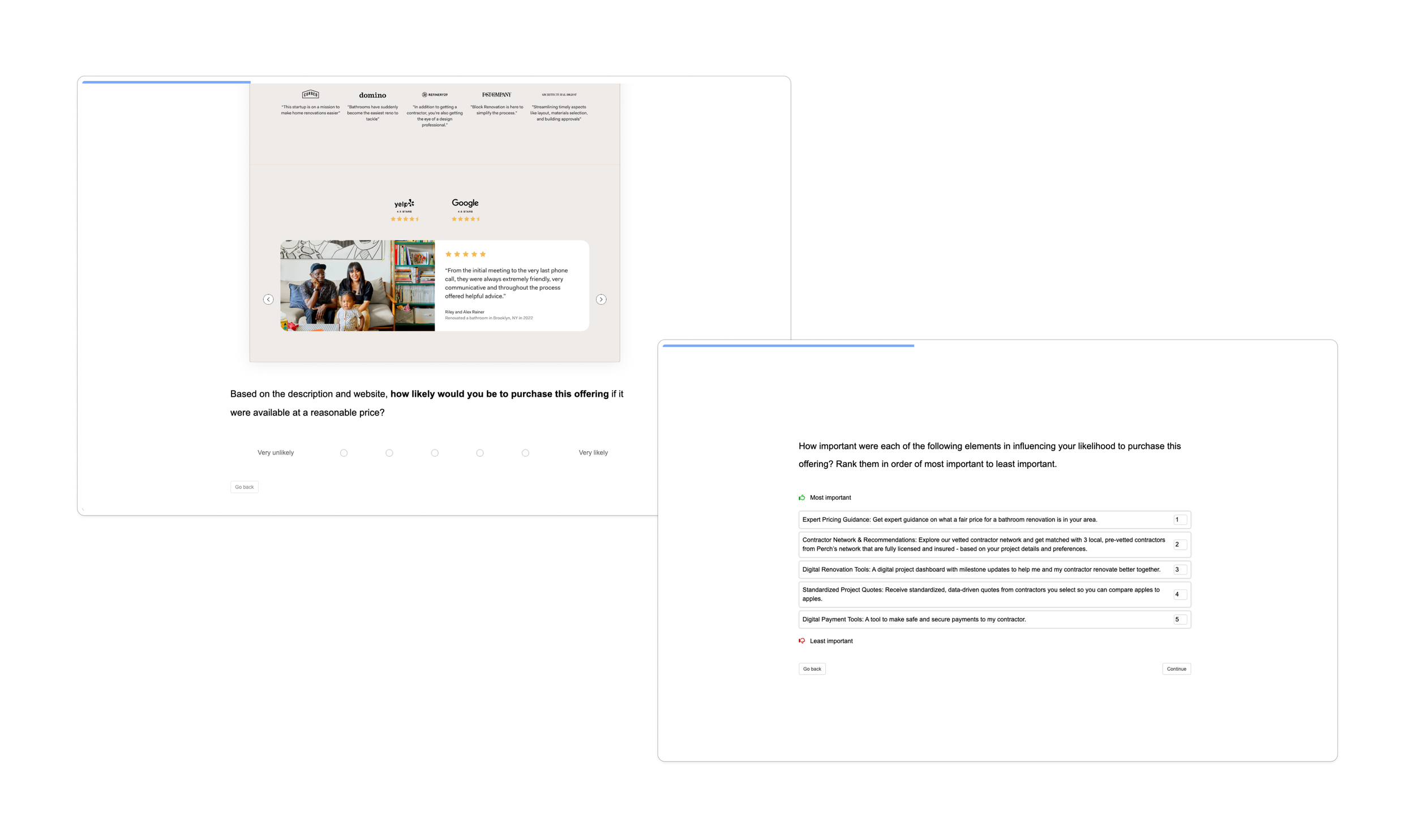Click the Curbed quote about home renovations

(311, 110)
